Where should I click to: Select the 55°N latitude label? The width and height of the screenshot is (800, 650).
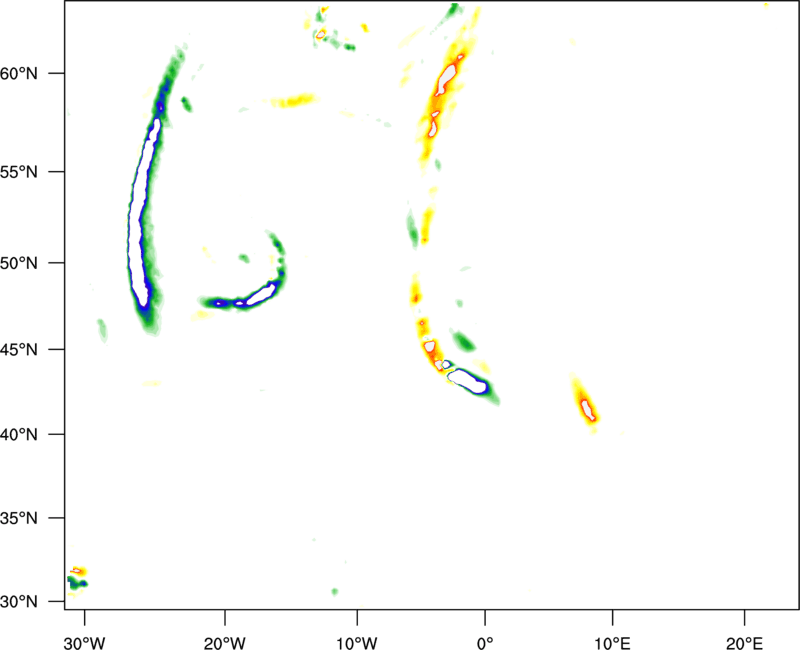coord(19,172)
